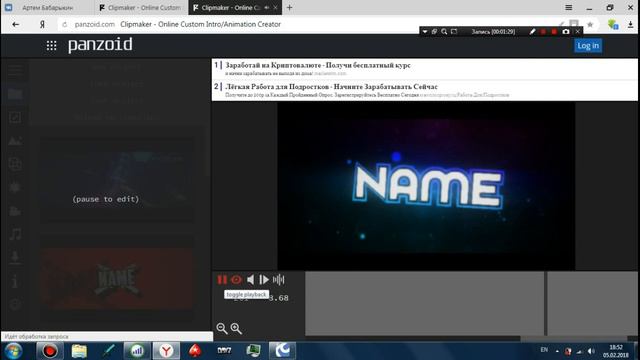Open the effects gear-like panel in the sidebar
Image resolution: width=640 pixels, height=360 pixels.
coord(15,187)
